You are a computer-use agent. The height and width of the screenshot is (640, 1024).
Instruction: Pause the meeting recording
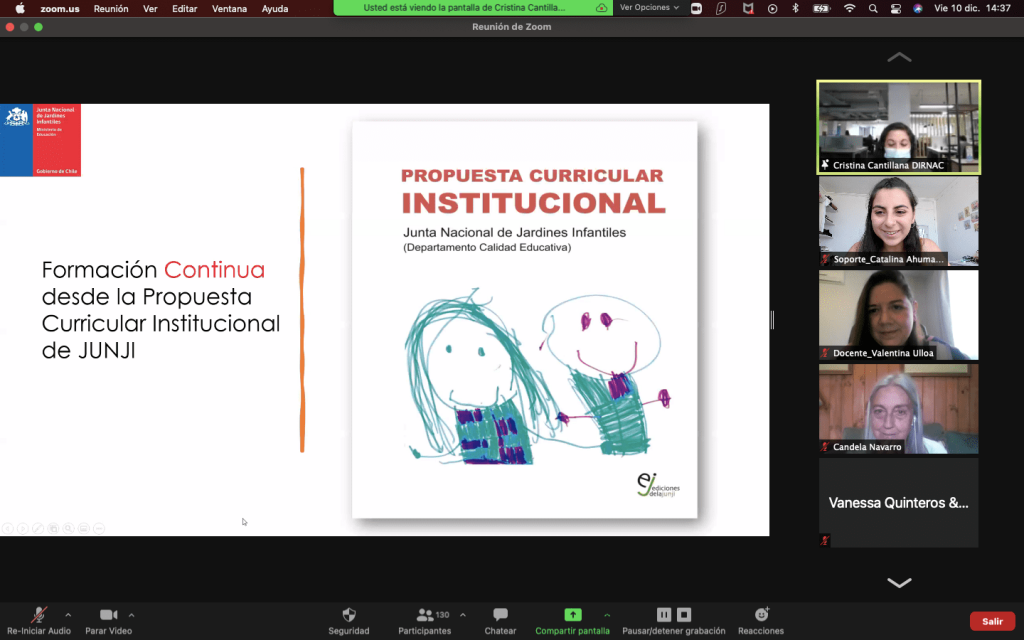click(664, 615)
